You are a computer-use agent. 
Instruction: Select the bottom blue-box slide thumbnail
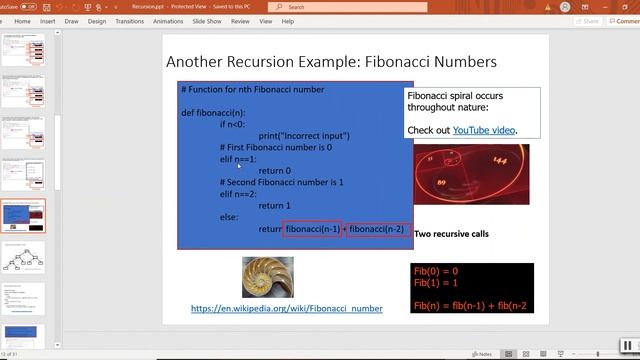pos(23,336)
